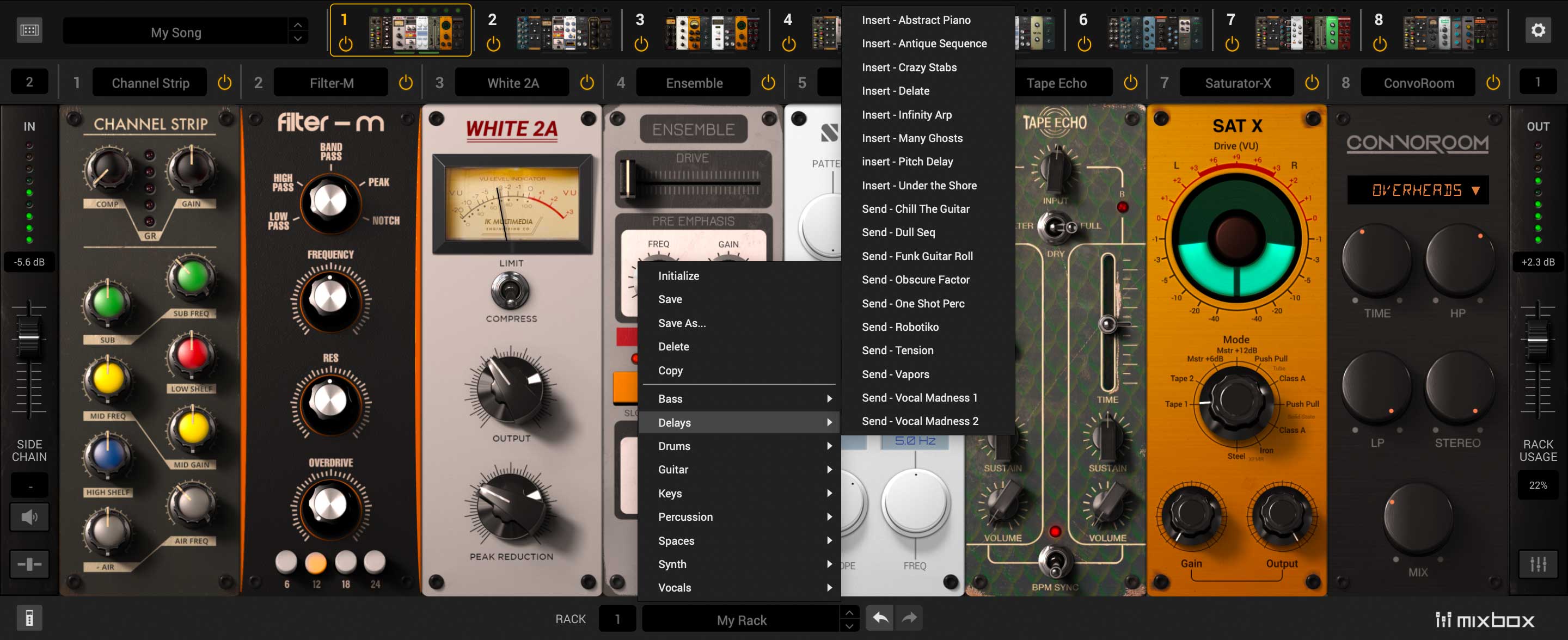Open the OVERHEADS preset dropdown on ConvoRoom
This screenshot has height=640, width=1568.
click(x=1418, y=190)
